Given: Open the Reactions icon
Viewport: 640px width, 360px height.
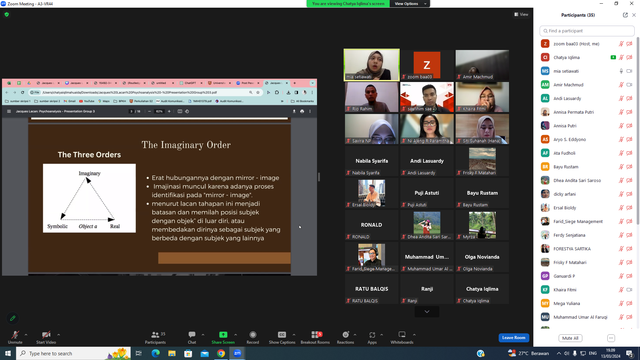Looking at the screenshot, I should 345,335.
